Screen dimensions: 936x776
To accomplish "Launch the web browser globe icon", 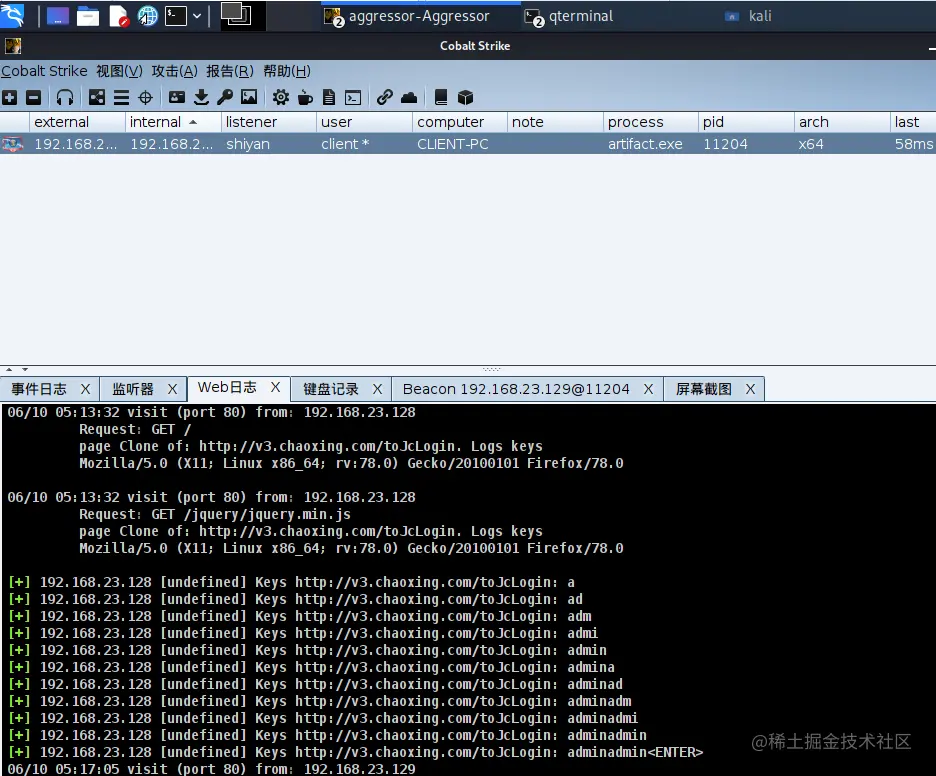I will (x=147, y=16).
